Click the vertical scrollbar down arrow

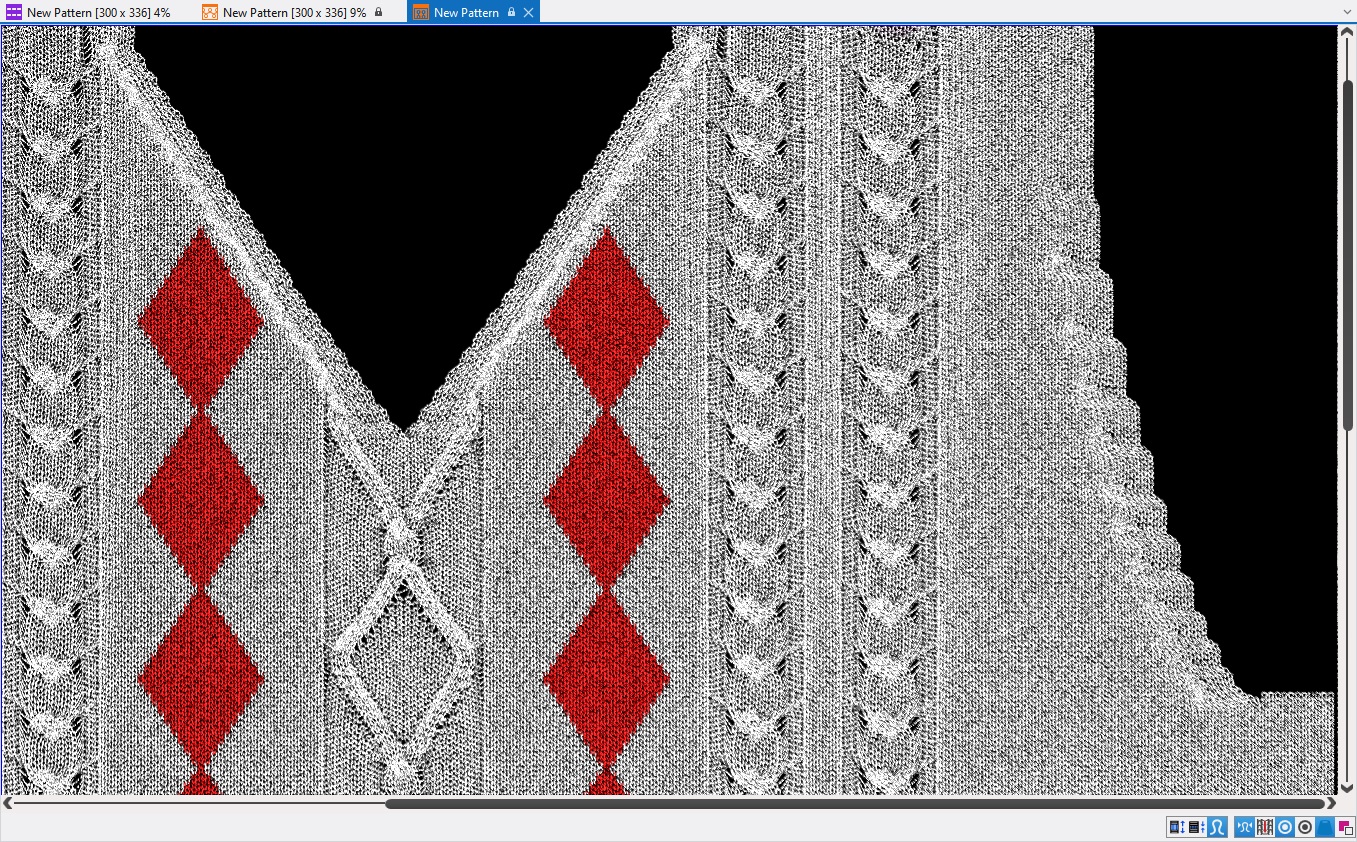click(1346, 788)
